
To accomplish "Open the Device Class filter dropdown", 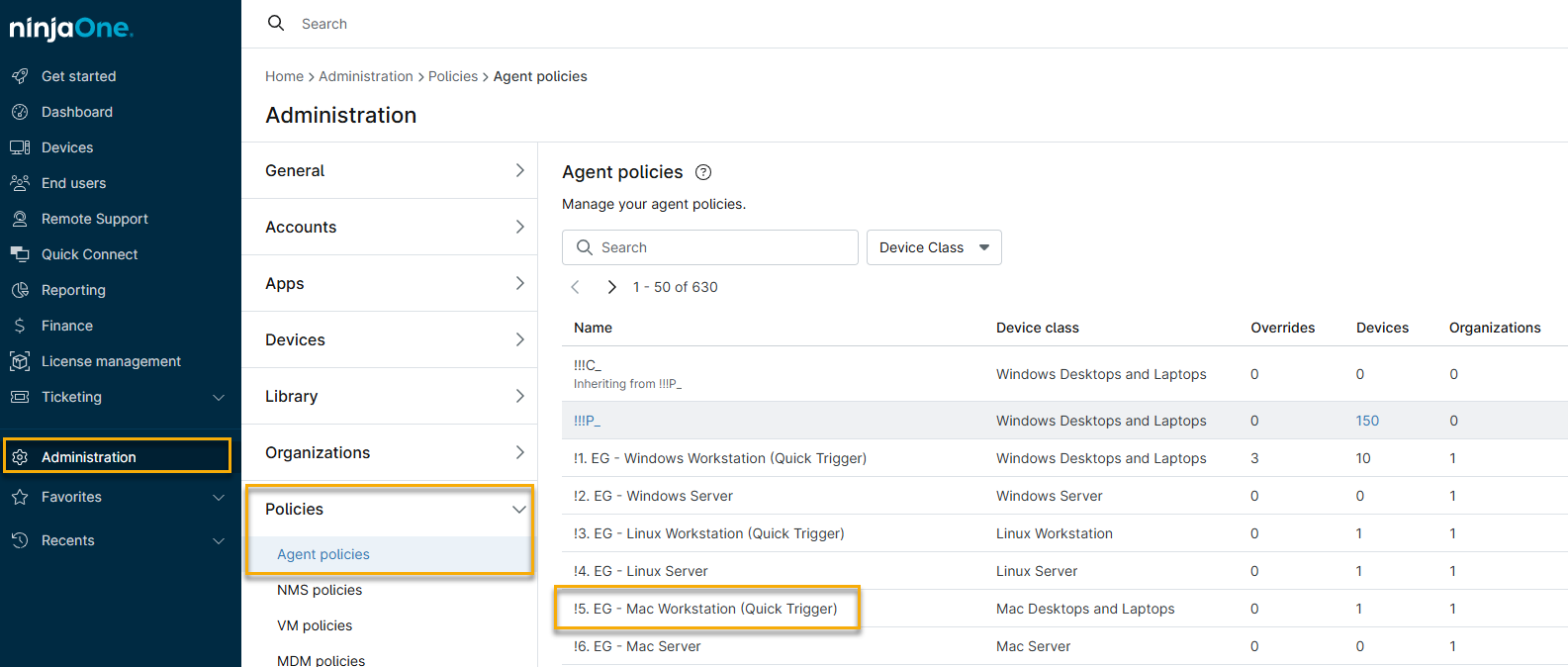I will [933, 247].
